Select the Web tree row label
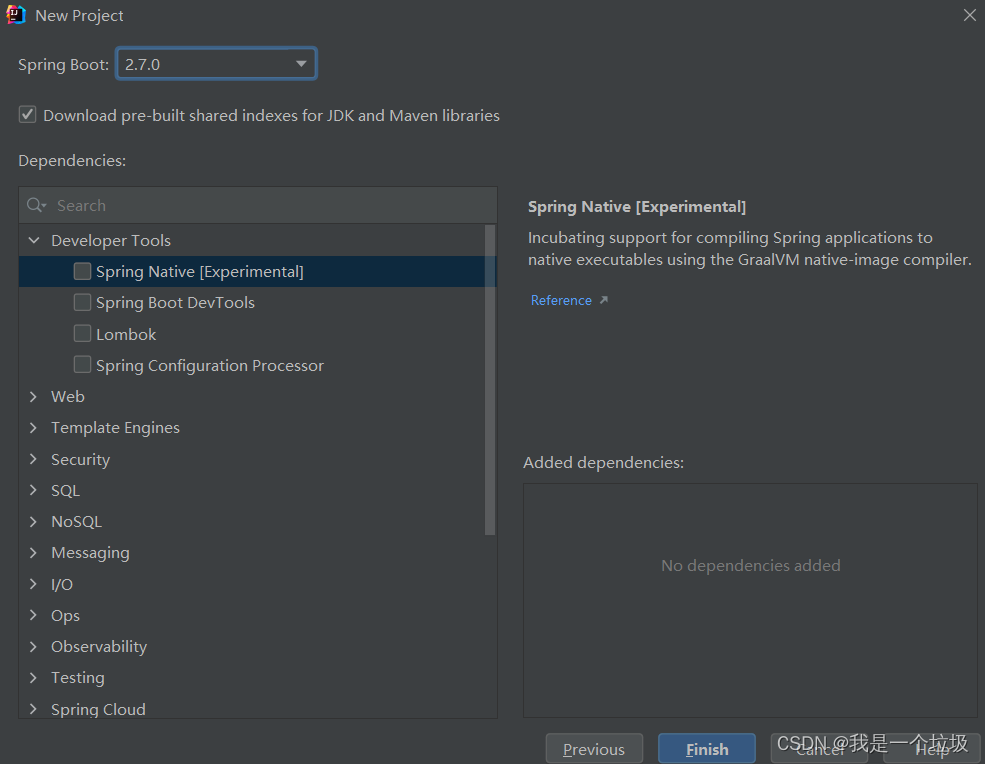This screenshot has width=985, height=764. pyautogui.click(x=68, y=396)
